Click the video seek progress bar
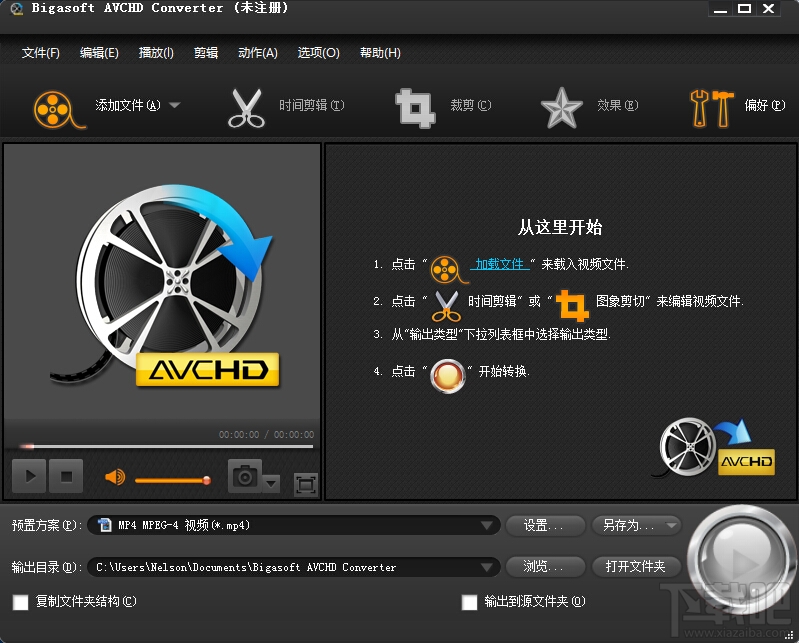Screen dimensions: 799x643 (x=167, y=446)
